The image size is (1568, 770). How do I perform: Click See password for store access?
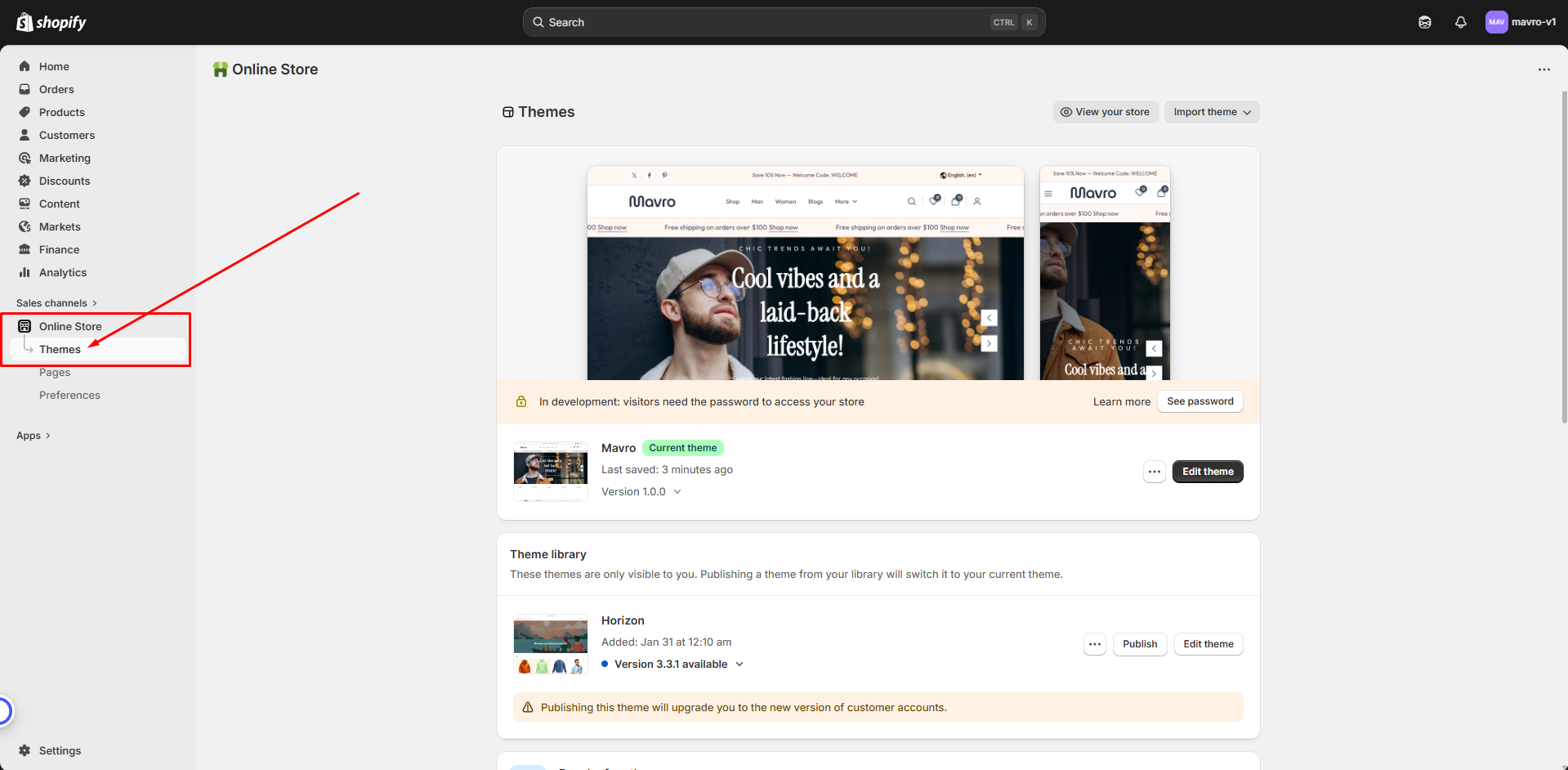[x=1199, y=401]
